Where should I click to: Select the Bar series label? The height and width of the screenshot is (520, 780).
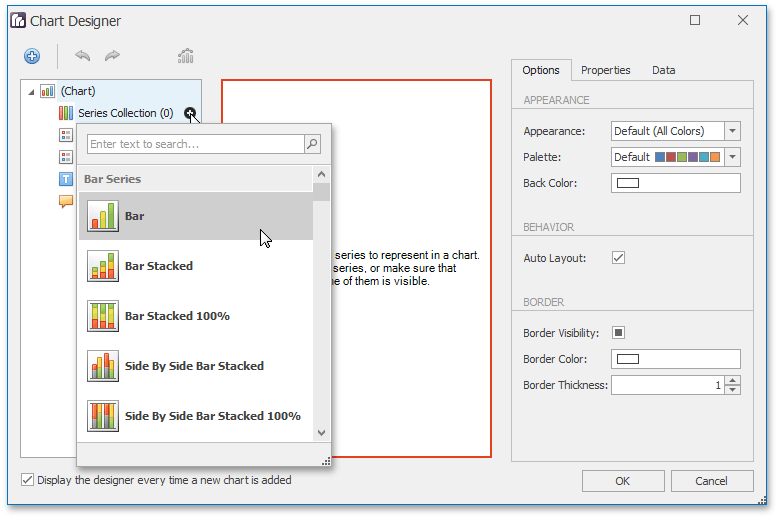tap(134, 216)
